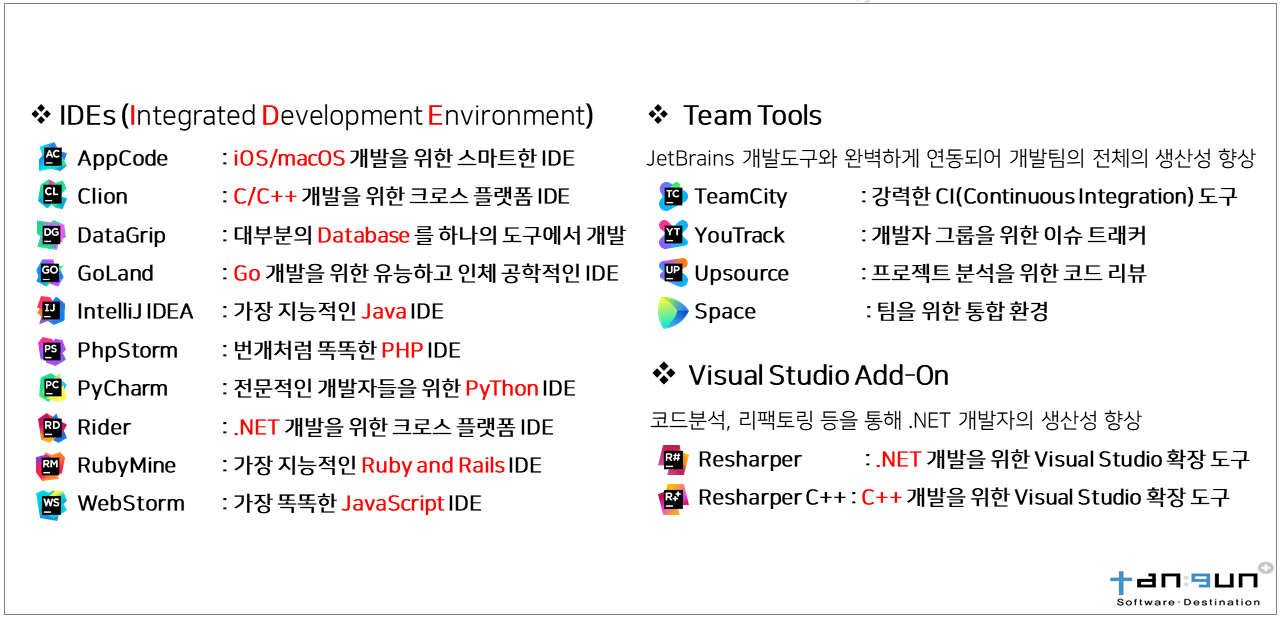Click the 'JetBrains 개발도구와' subtitle line
Image resolution: width=1280 pixels, height=618 pixels.
click(950, 158)
